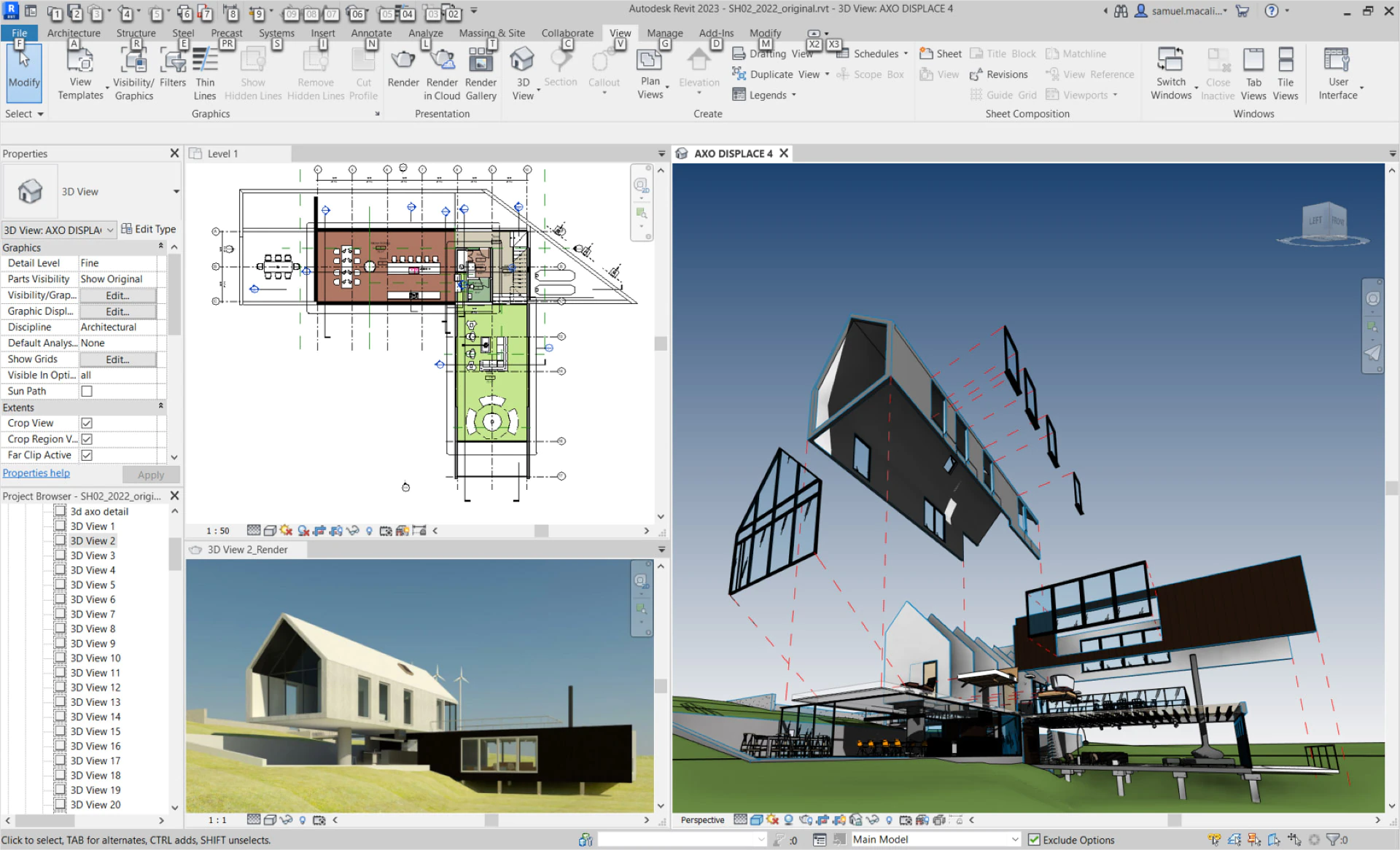
Task: Toggle the Exclude Options checkbox
Action: click(x=1034, y=840)
